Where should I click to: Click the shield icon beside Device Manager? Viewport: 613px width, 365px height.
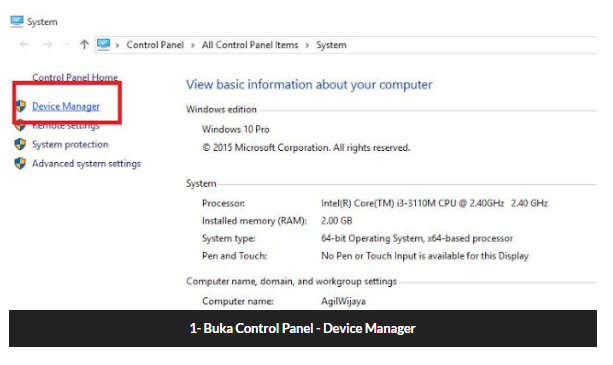pos(20,106)
